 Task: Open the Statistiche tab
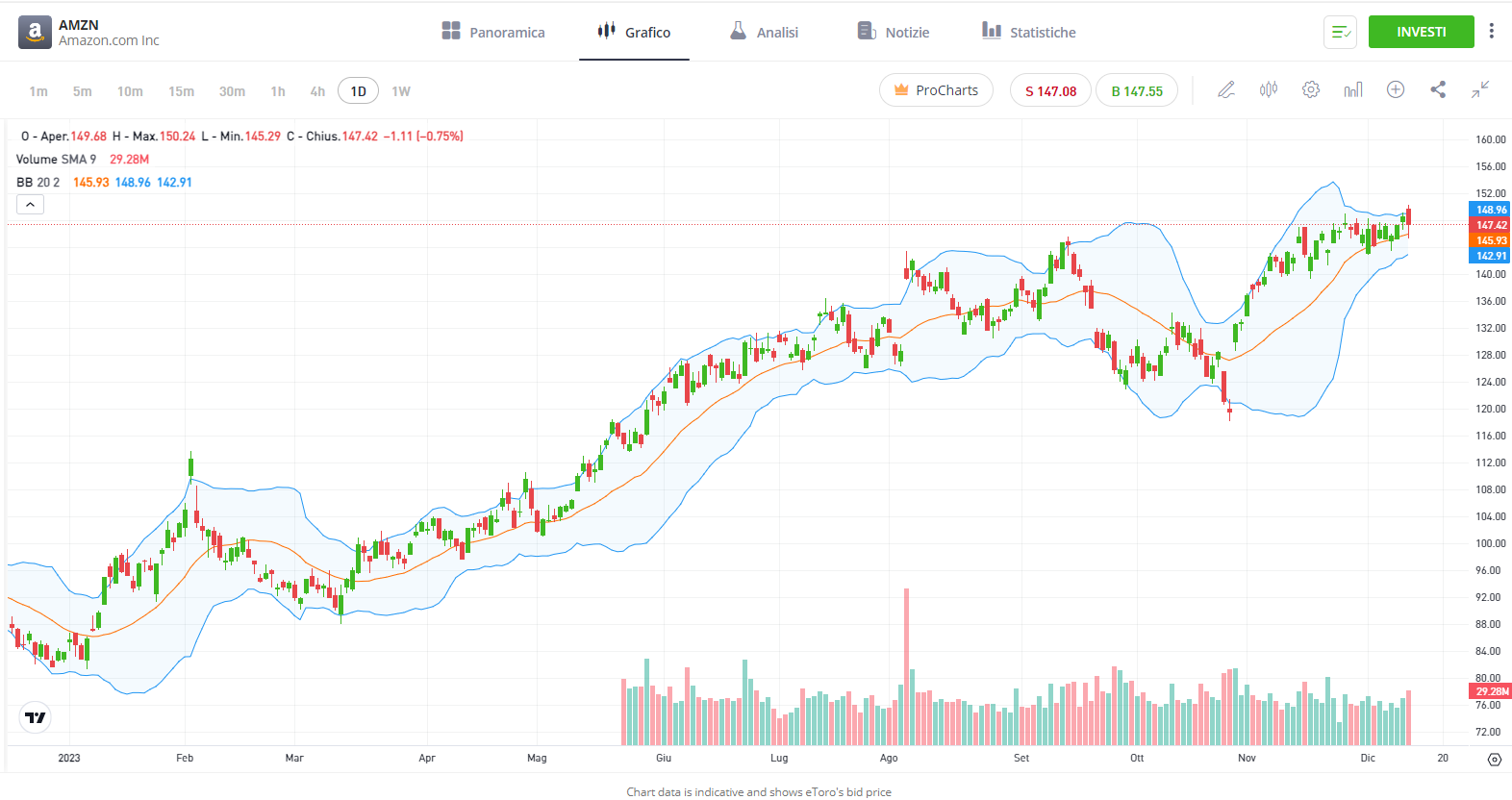pos(1028,32)
